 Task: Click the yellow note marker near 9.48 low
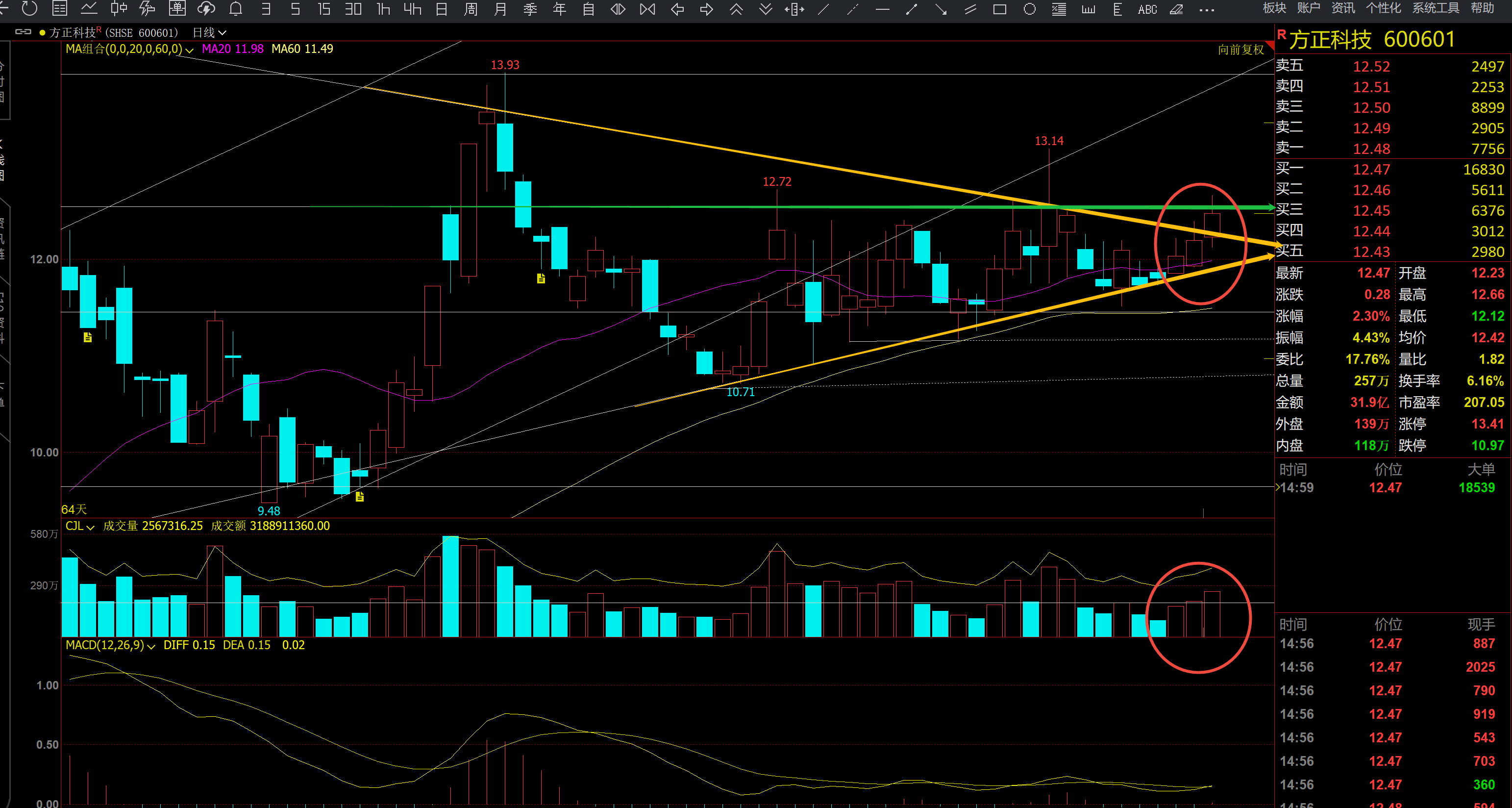[360, 497]
